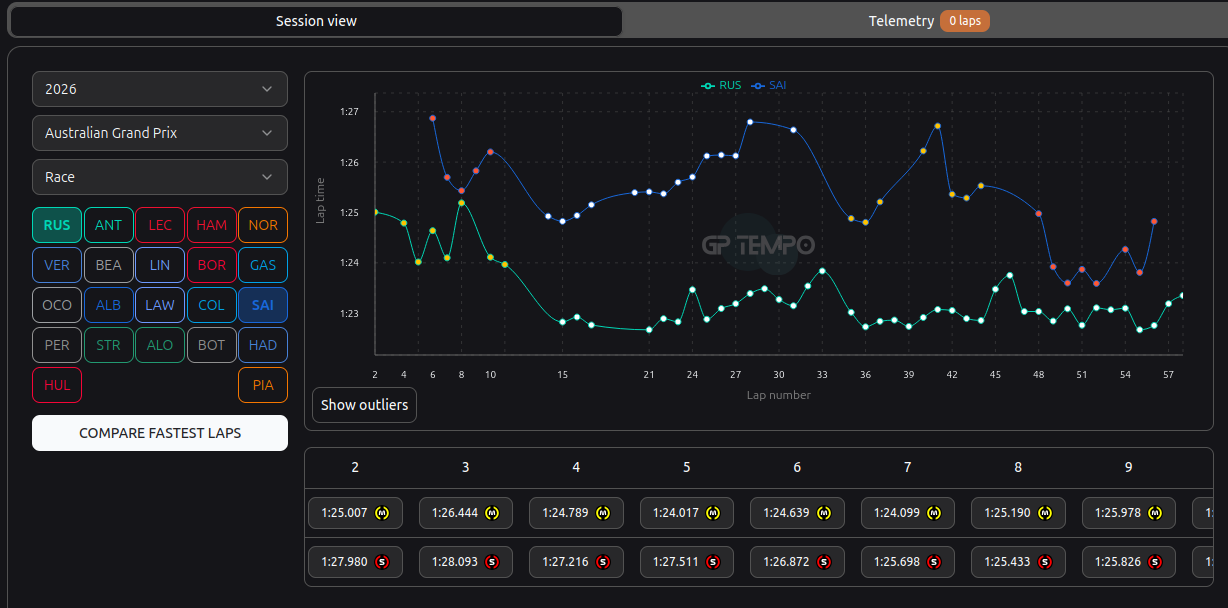Click medium tyre icon beside 1:24.017
This screenshot has width=1228, height=608.
coord(713,513)
